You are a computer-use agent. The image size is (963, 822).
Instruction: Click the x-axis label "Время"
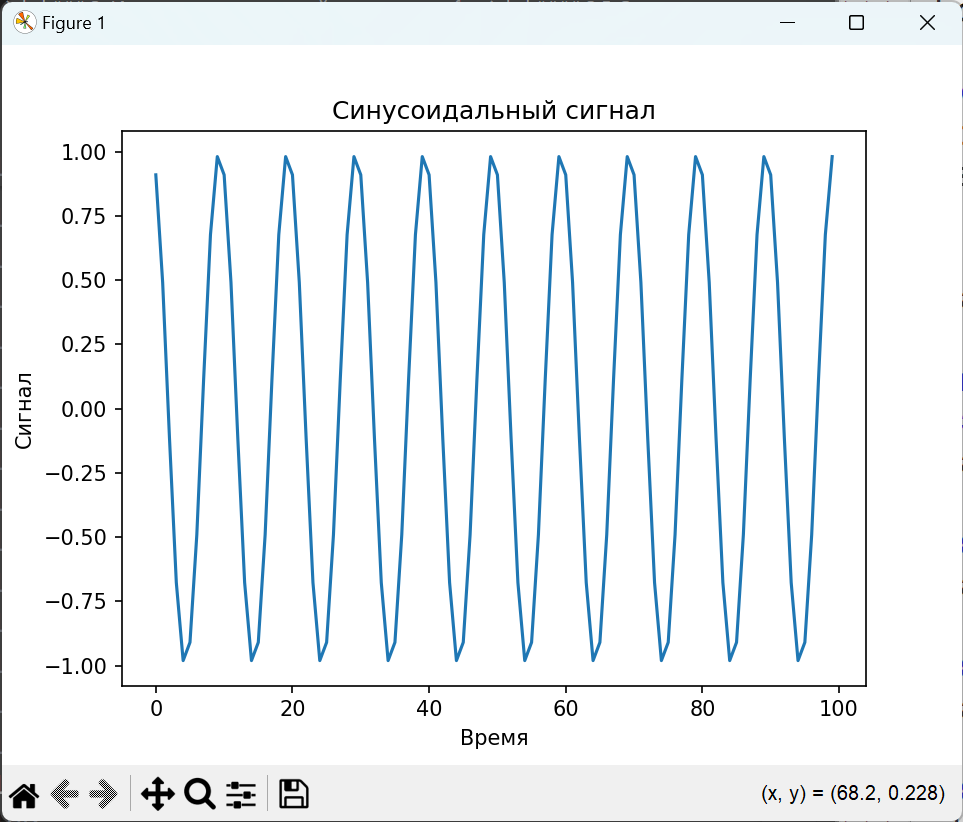click(x=493, y=739)
